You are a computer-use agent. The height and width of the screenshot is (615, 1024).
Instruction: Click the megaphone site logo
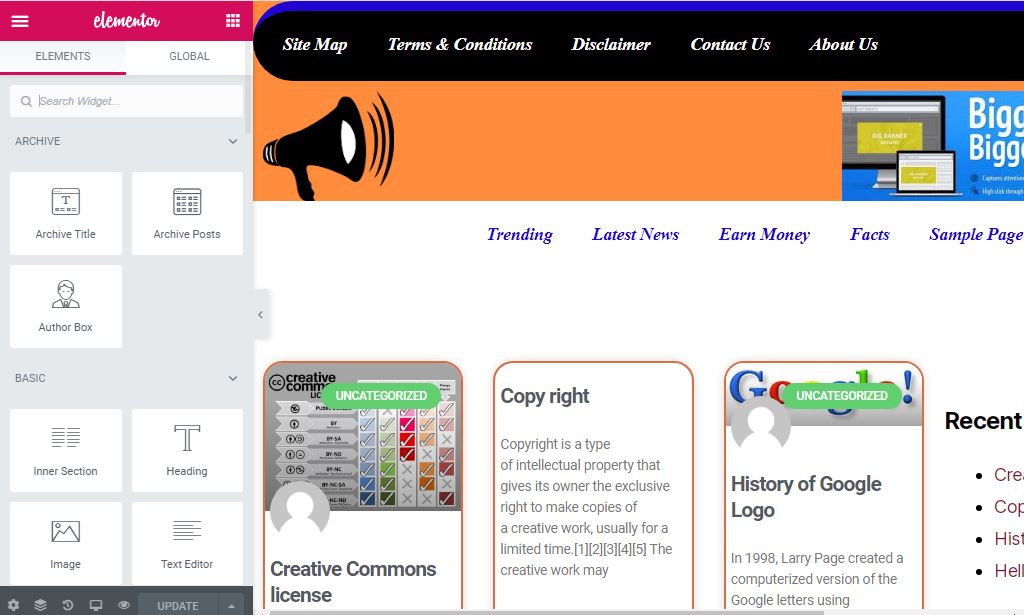point(328,146)
